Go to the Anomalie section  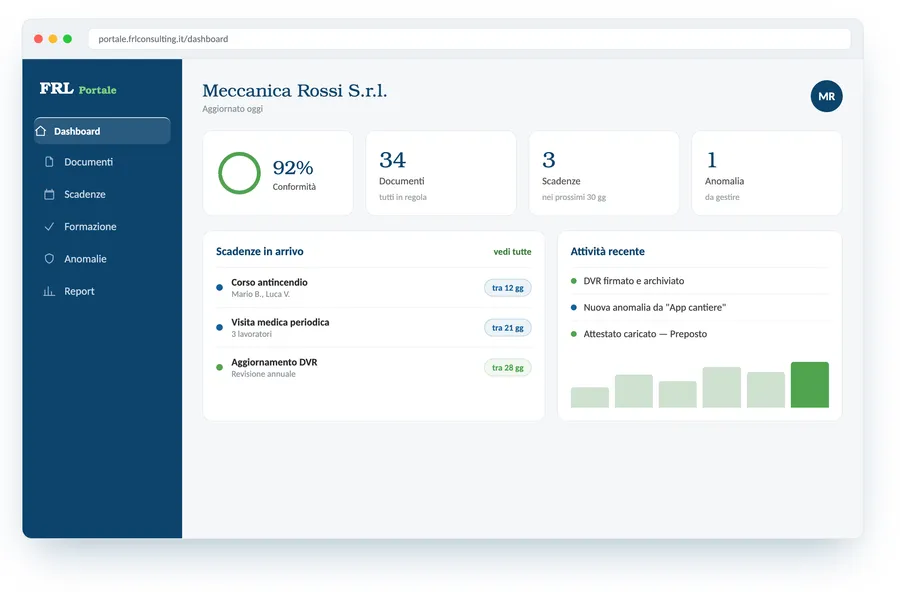pos(102,258)
